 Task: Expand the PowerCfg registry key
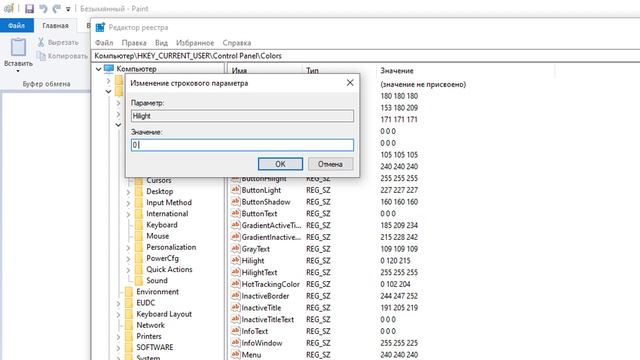tap(128, 258)
